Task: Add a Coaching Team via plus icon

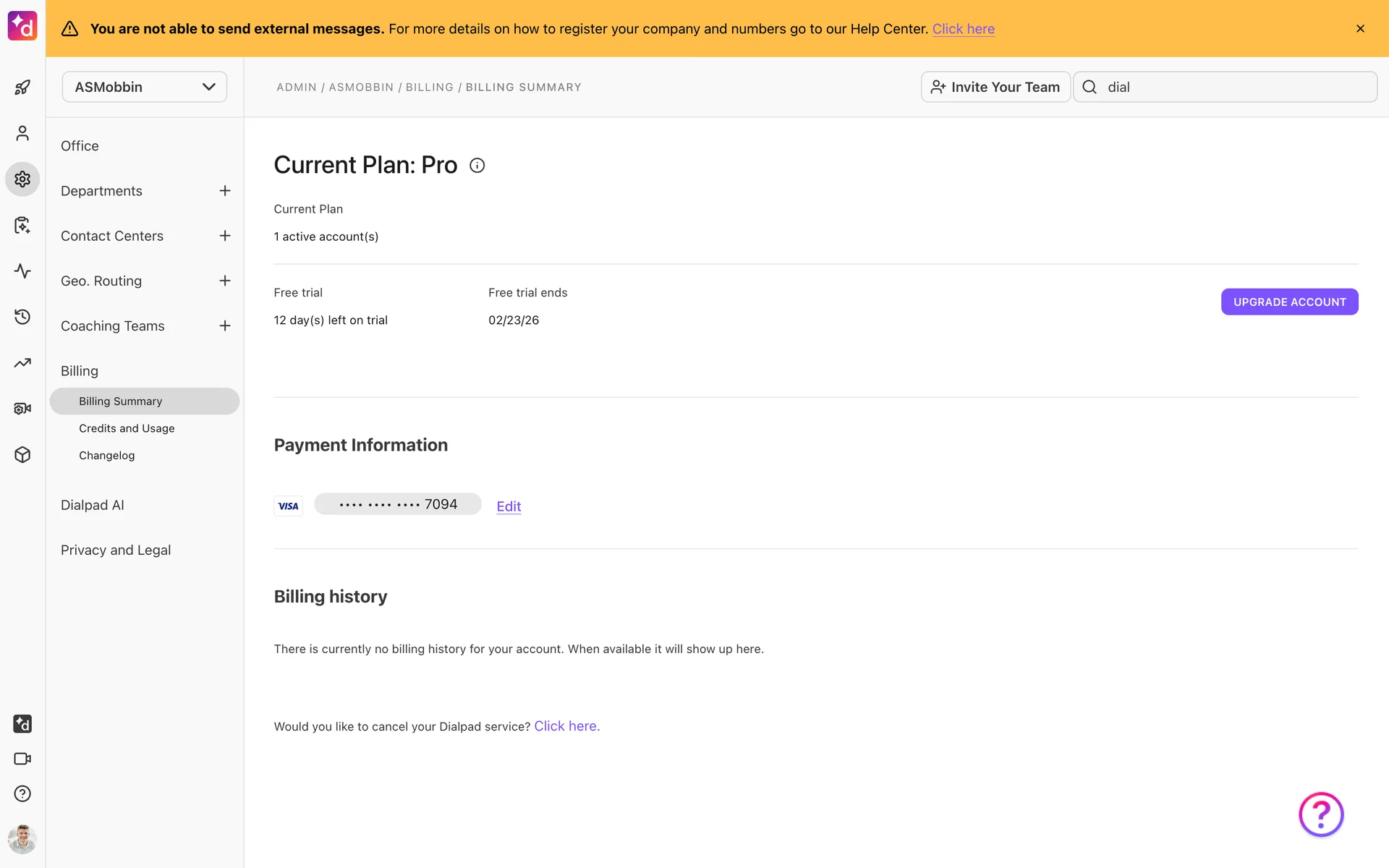Action: pos(225,326)
